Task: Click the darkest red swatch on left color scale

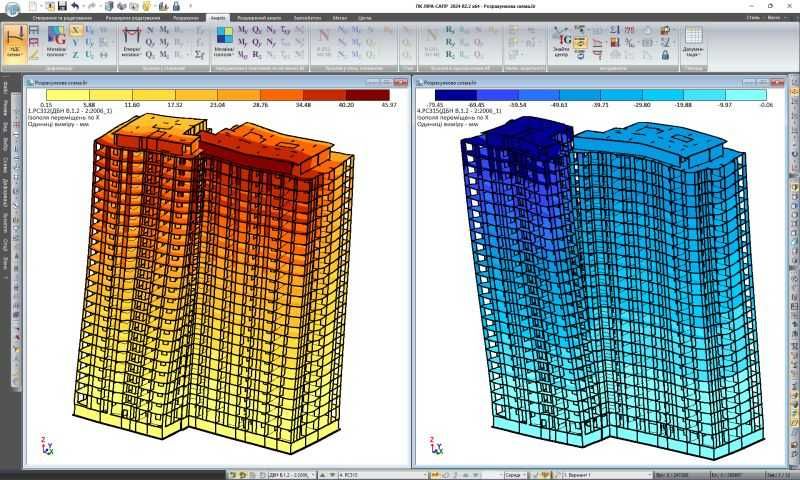Action: pos(367,95)
